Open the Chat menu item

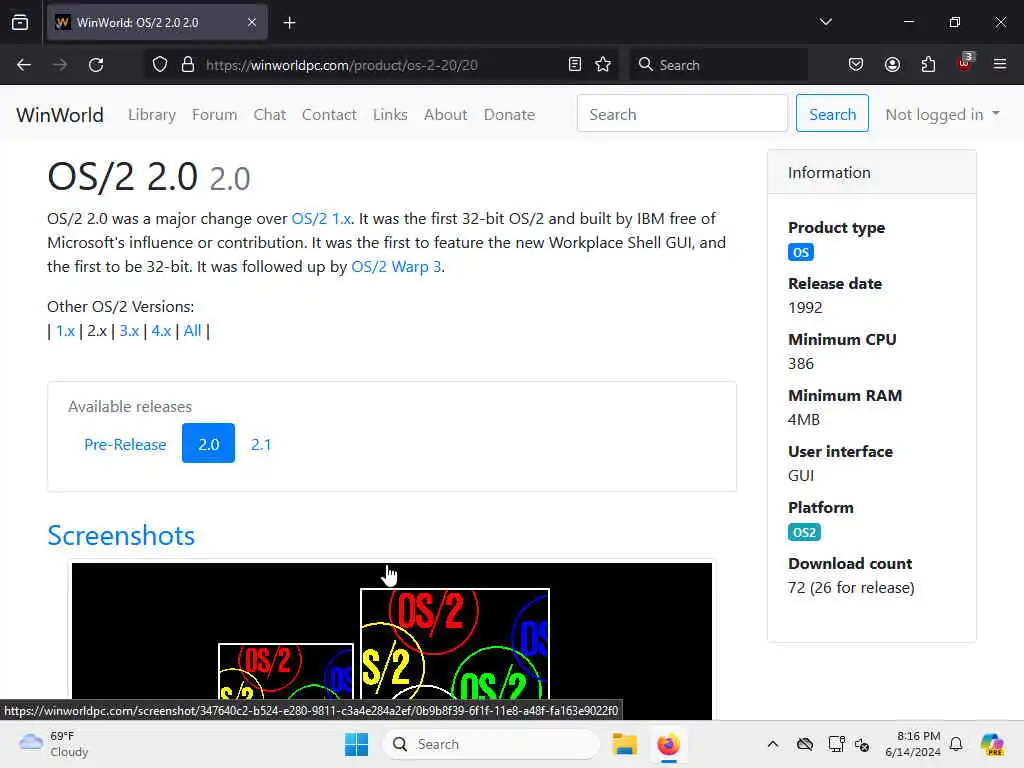coord(270,114)
